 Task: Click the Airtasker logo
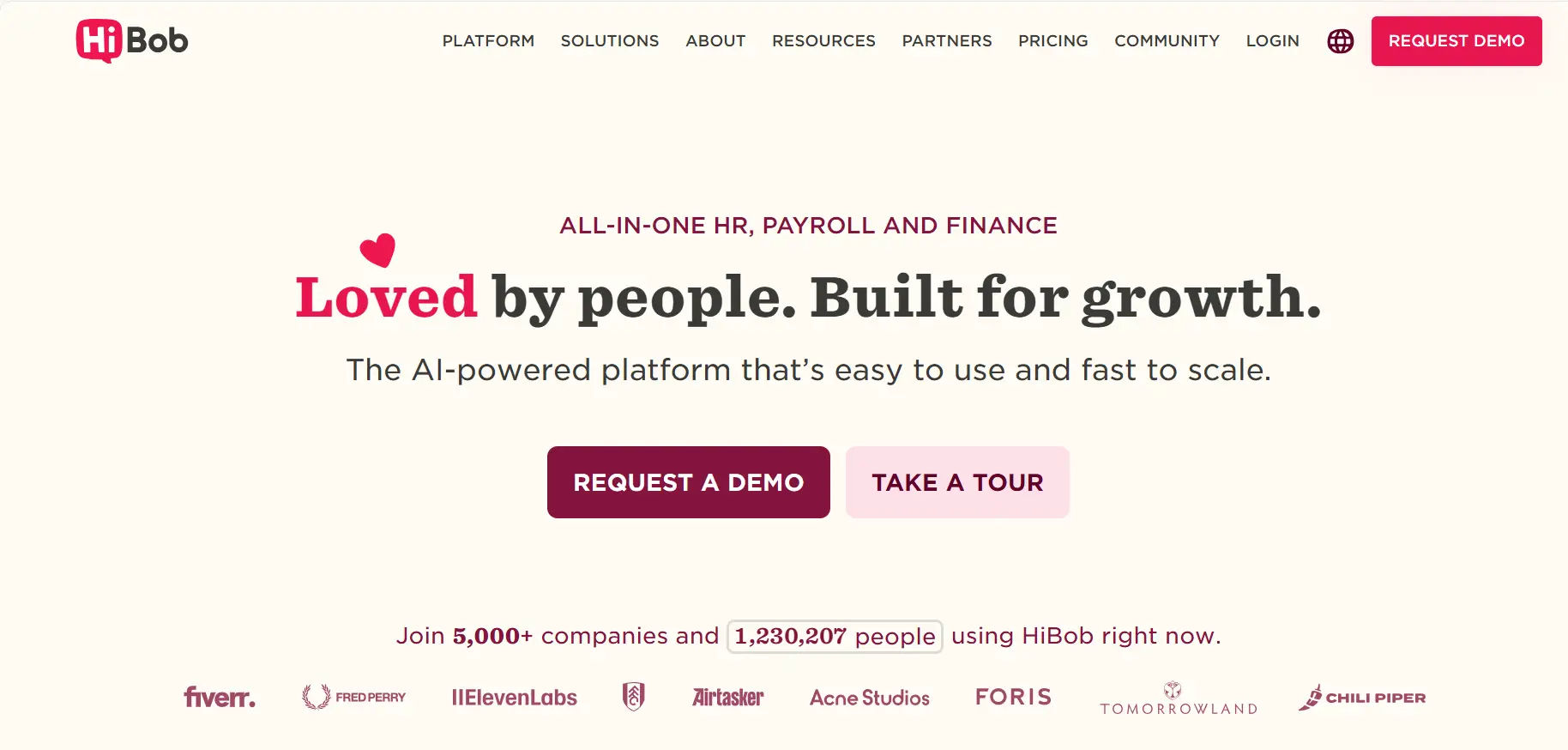click(727, 697)
